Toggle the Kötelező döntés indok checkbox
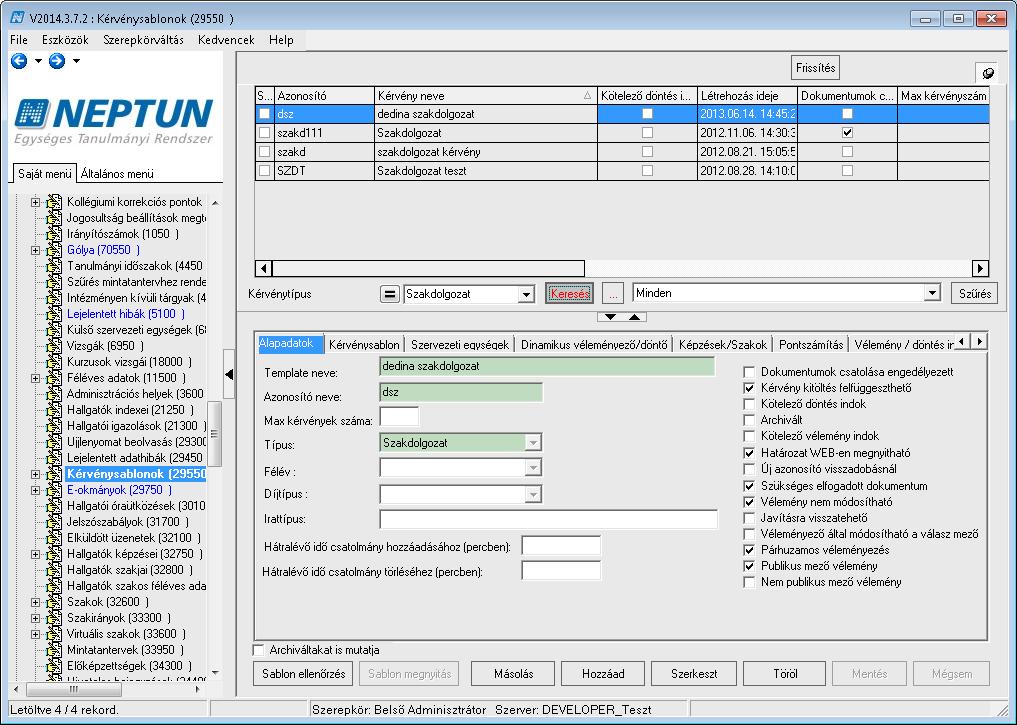The width and height of the screenshot is (1017, 725). 749,404
